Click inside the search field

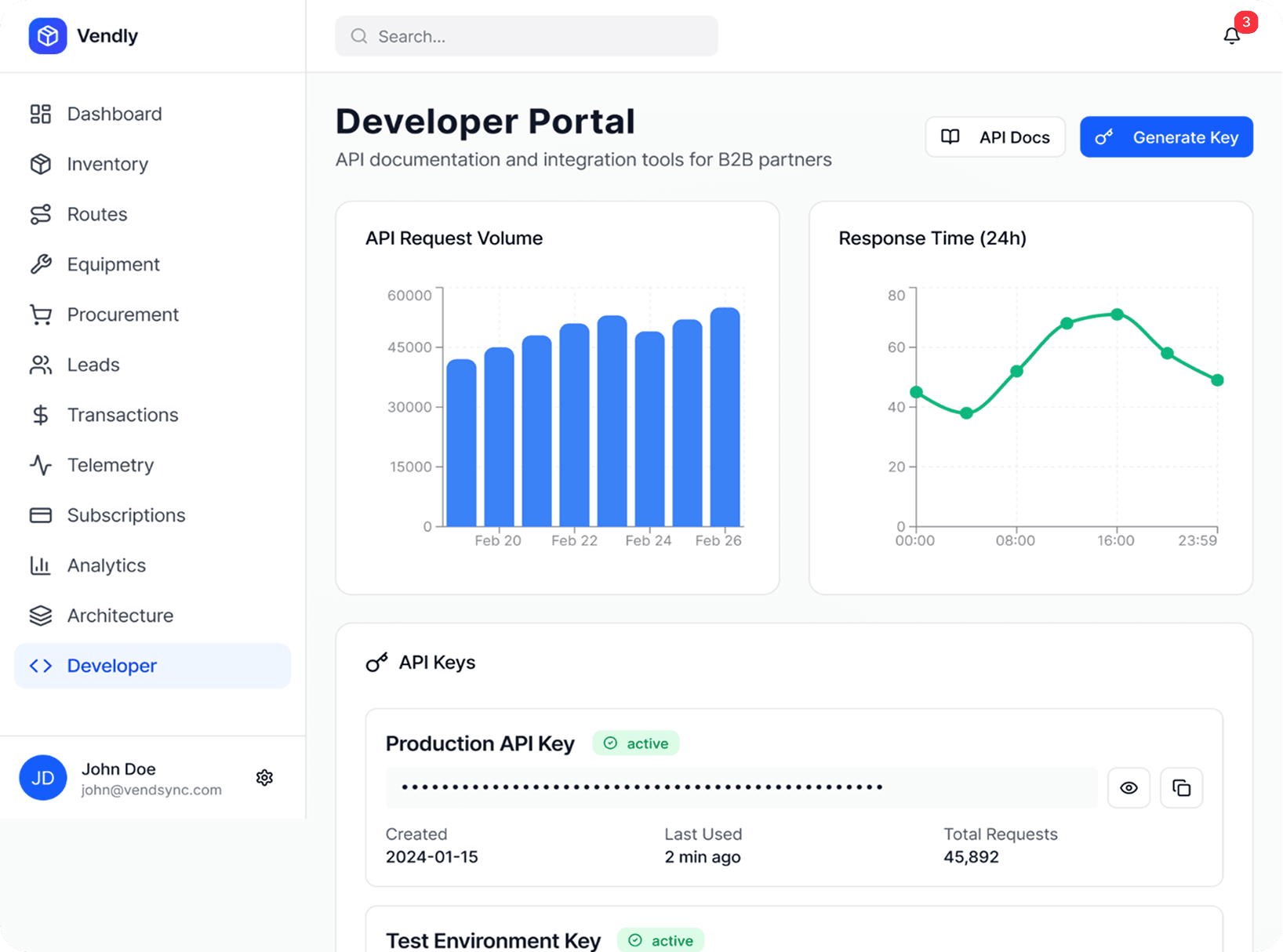click(x=526, y=35)
